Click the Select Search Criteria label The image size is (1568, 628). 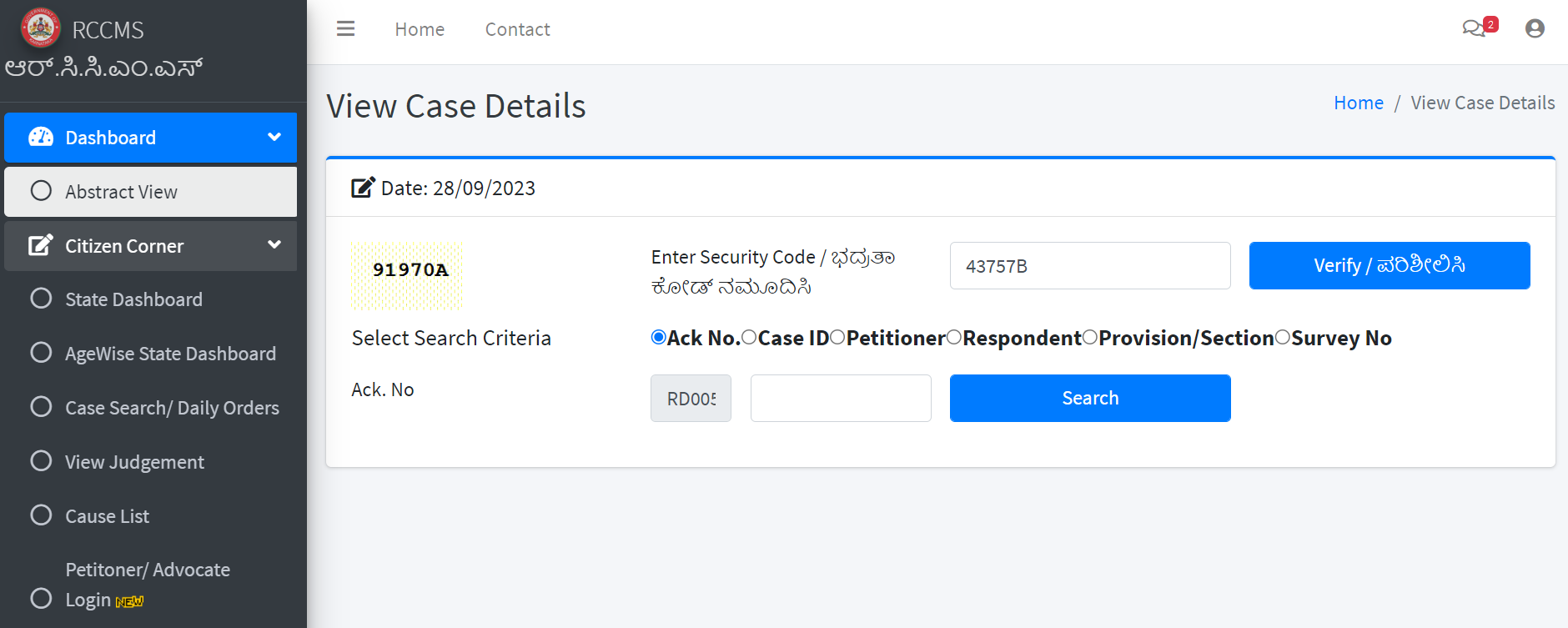tap(451, 338)
